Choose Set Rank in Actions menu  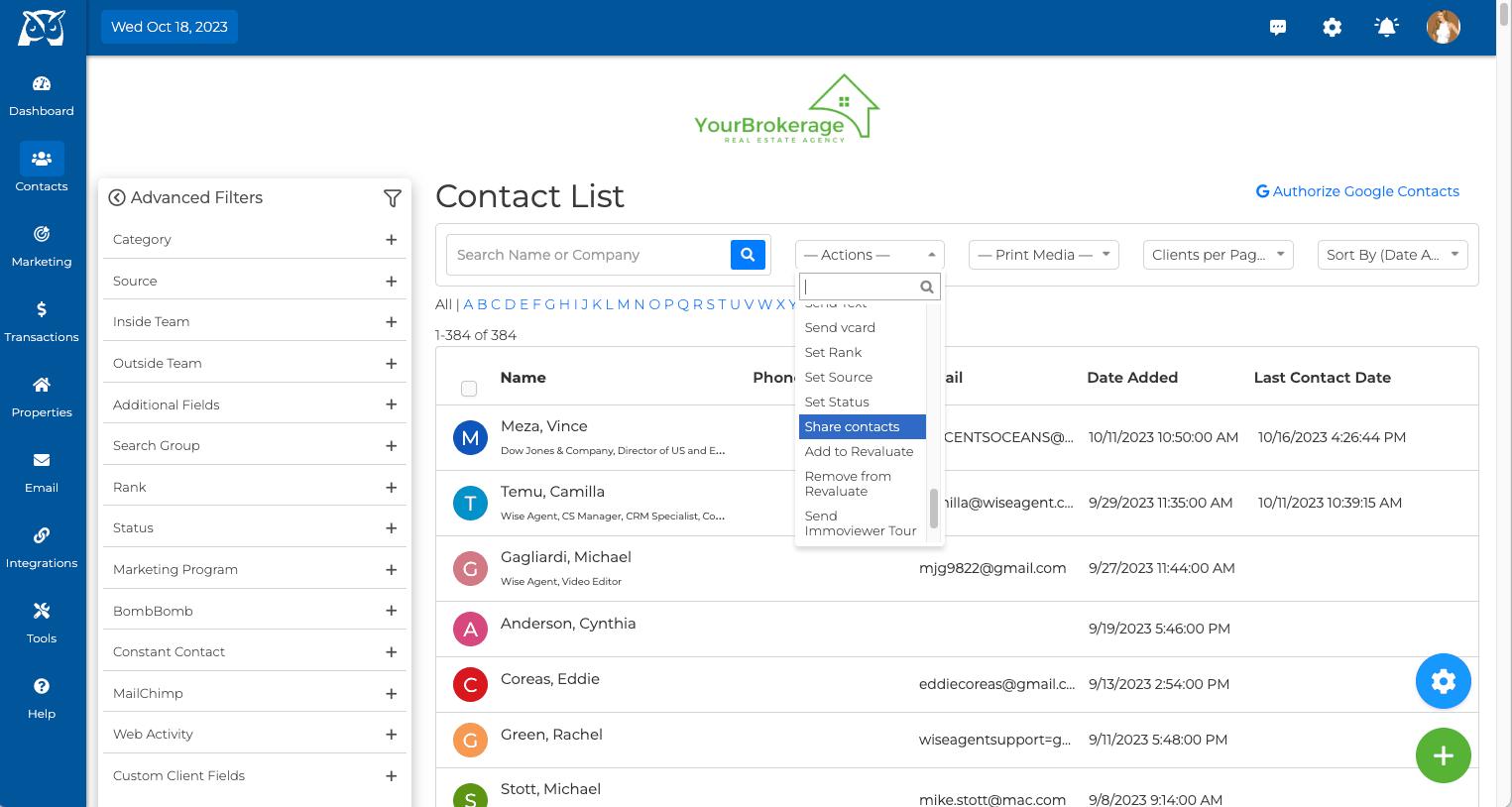pos(863,353)
